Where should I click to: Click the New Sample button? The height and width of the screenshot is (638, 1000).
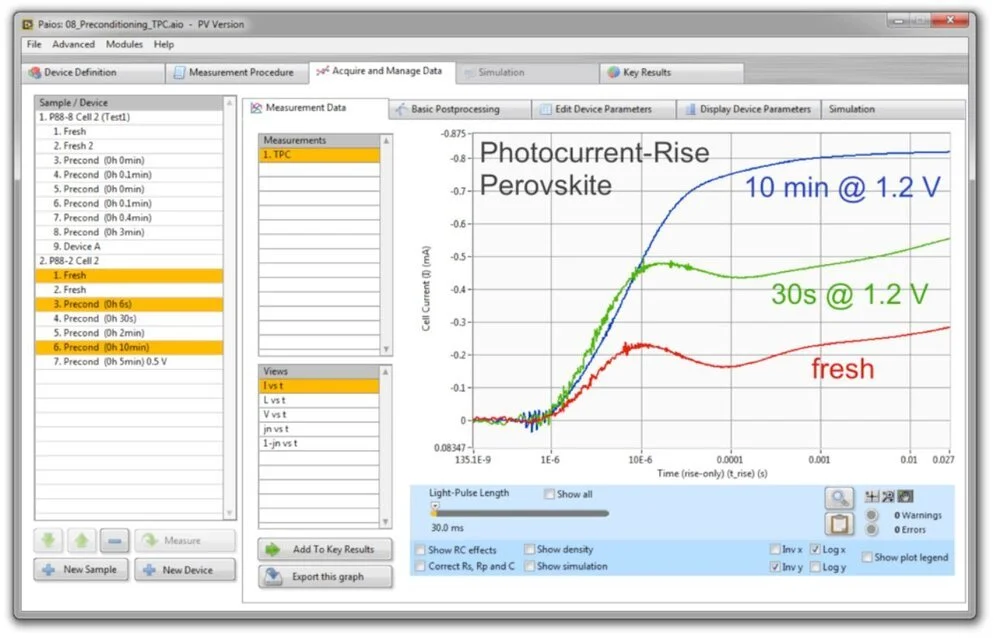point(81,570)
